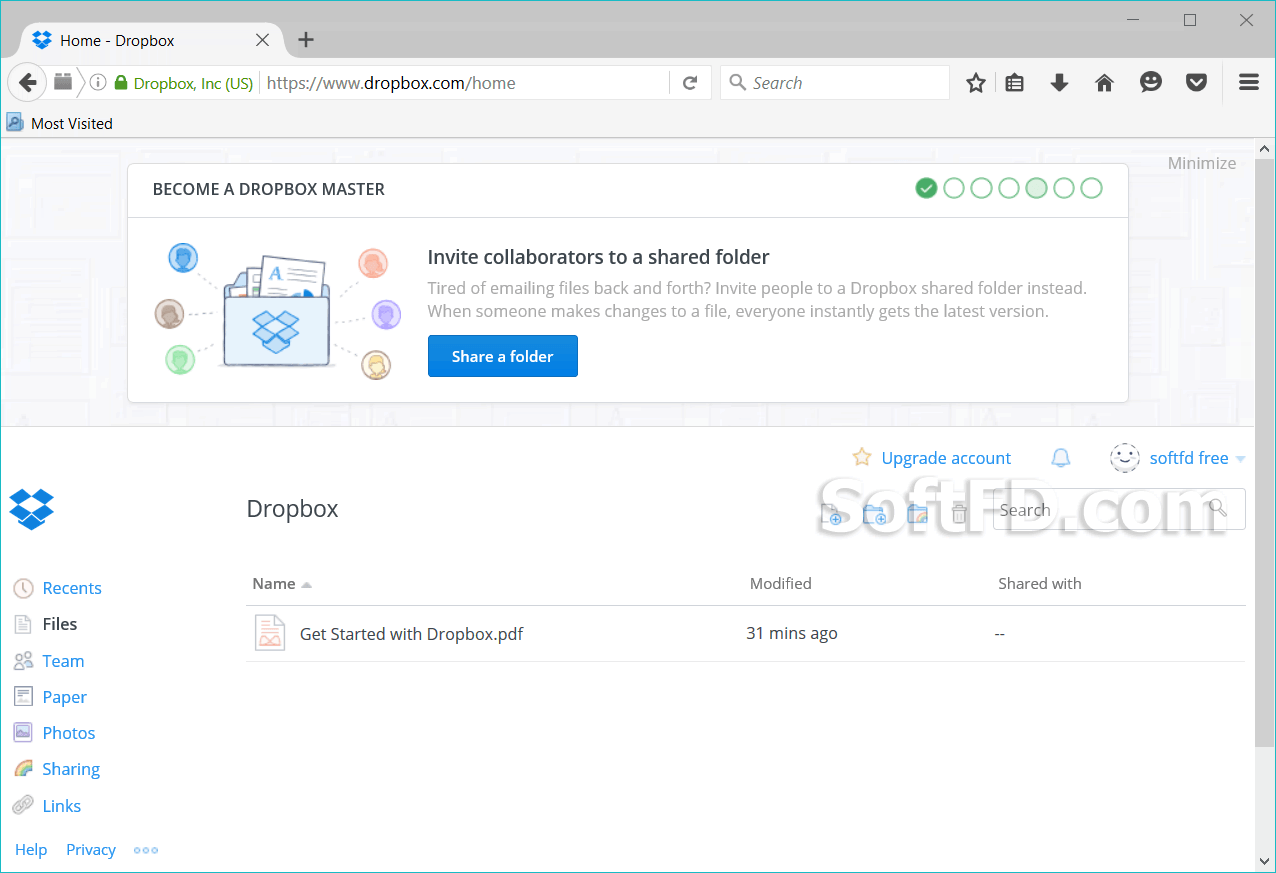Click the new folder icon
1276x873 pixels.
(874, 514)
